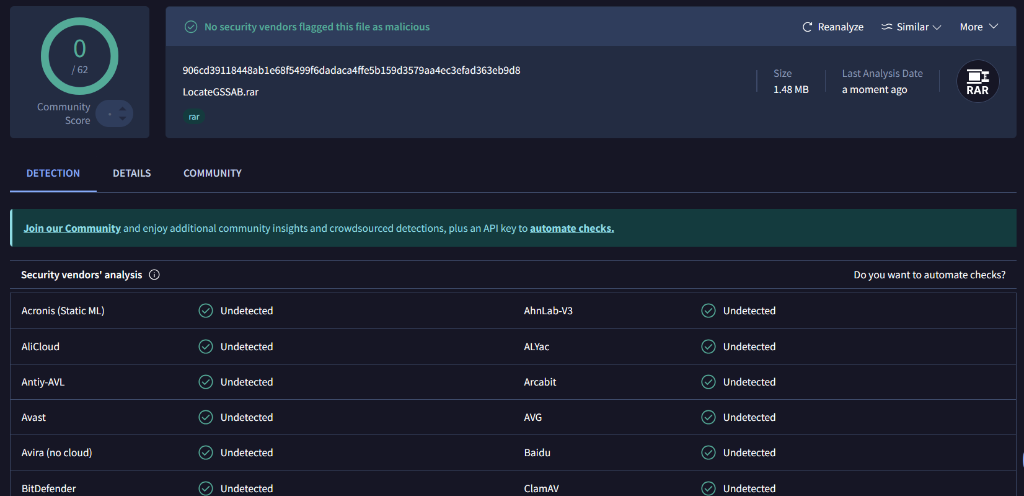
Task: Click the ClamAV undetected checkmark icon
Action: tap(709, 488)
